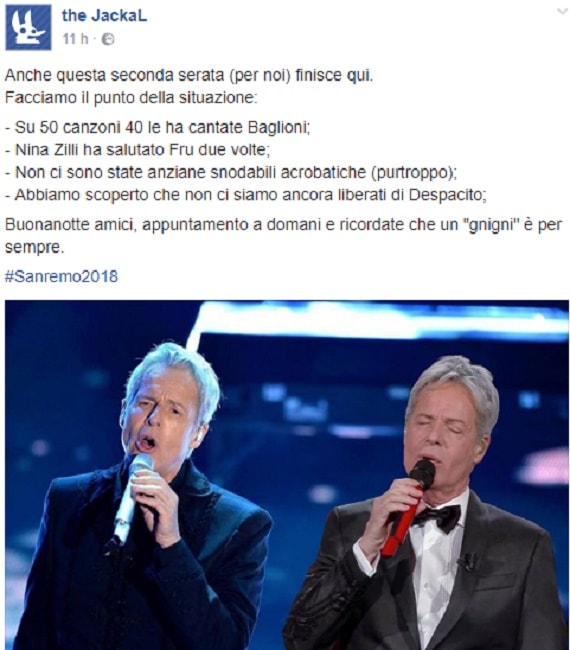Viewport: 570px width, 650px height.
Task: Open the JackaL profile picture avatar
Action: (x=28, y=27)
